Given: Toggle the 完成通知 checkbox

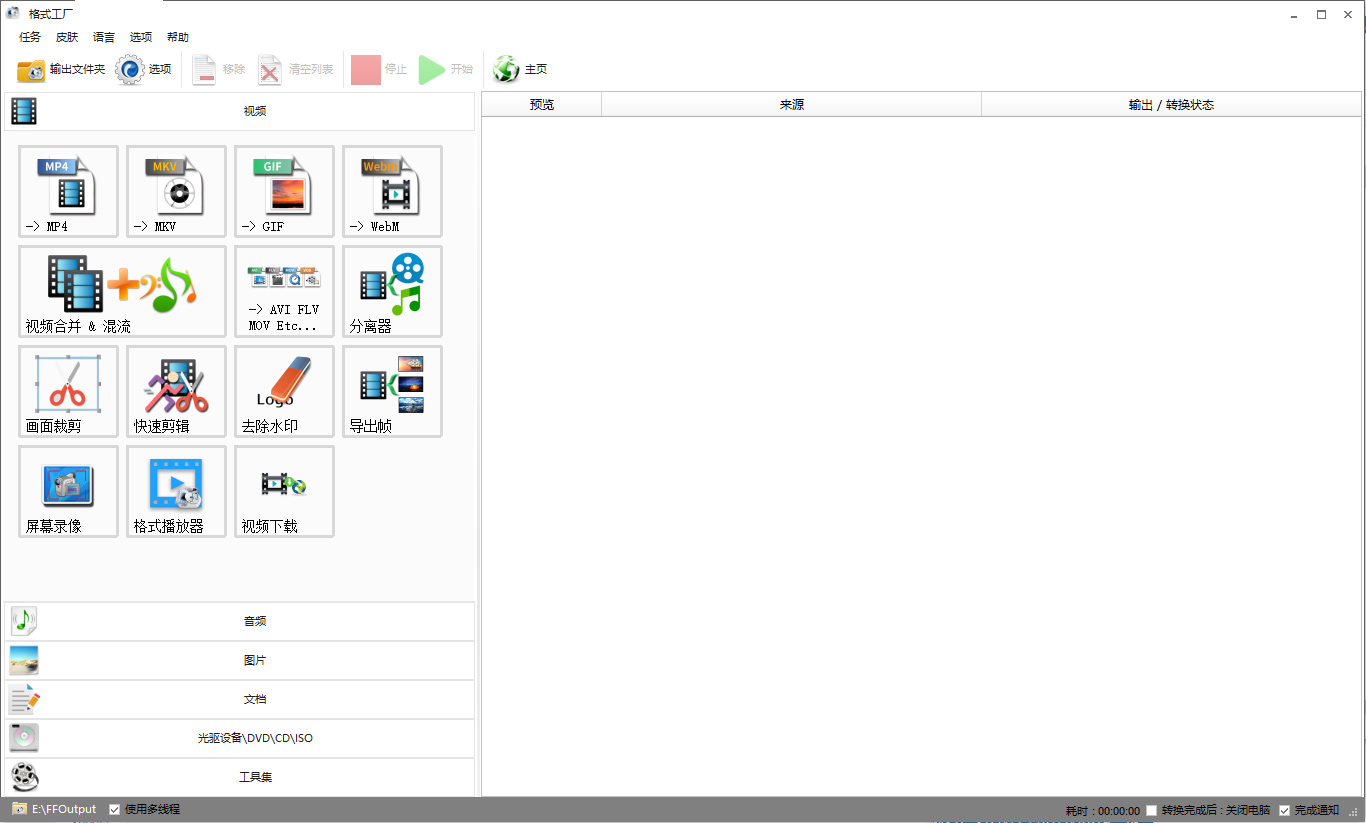Looking at the screenshot, I should 1285,810.
